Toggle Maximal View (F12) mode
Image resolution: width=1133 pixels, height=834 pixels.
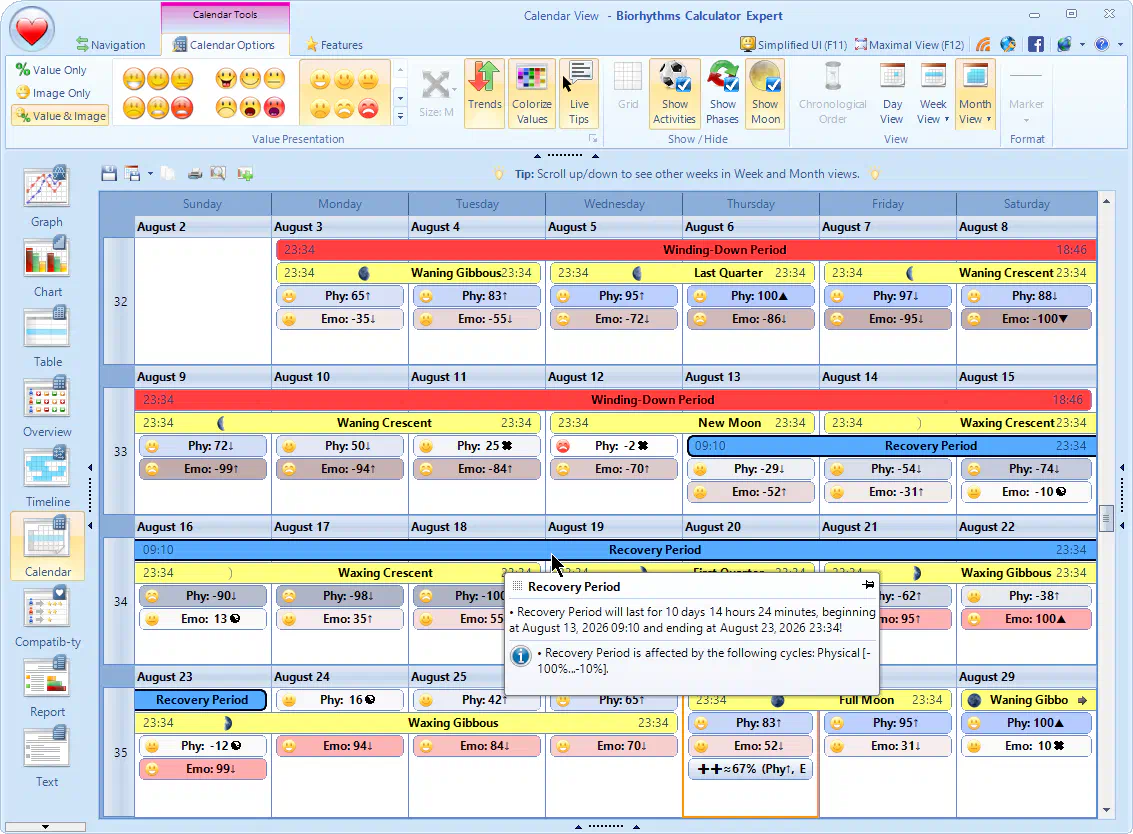[909, 44]
